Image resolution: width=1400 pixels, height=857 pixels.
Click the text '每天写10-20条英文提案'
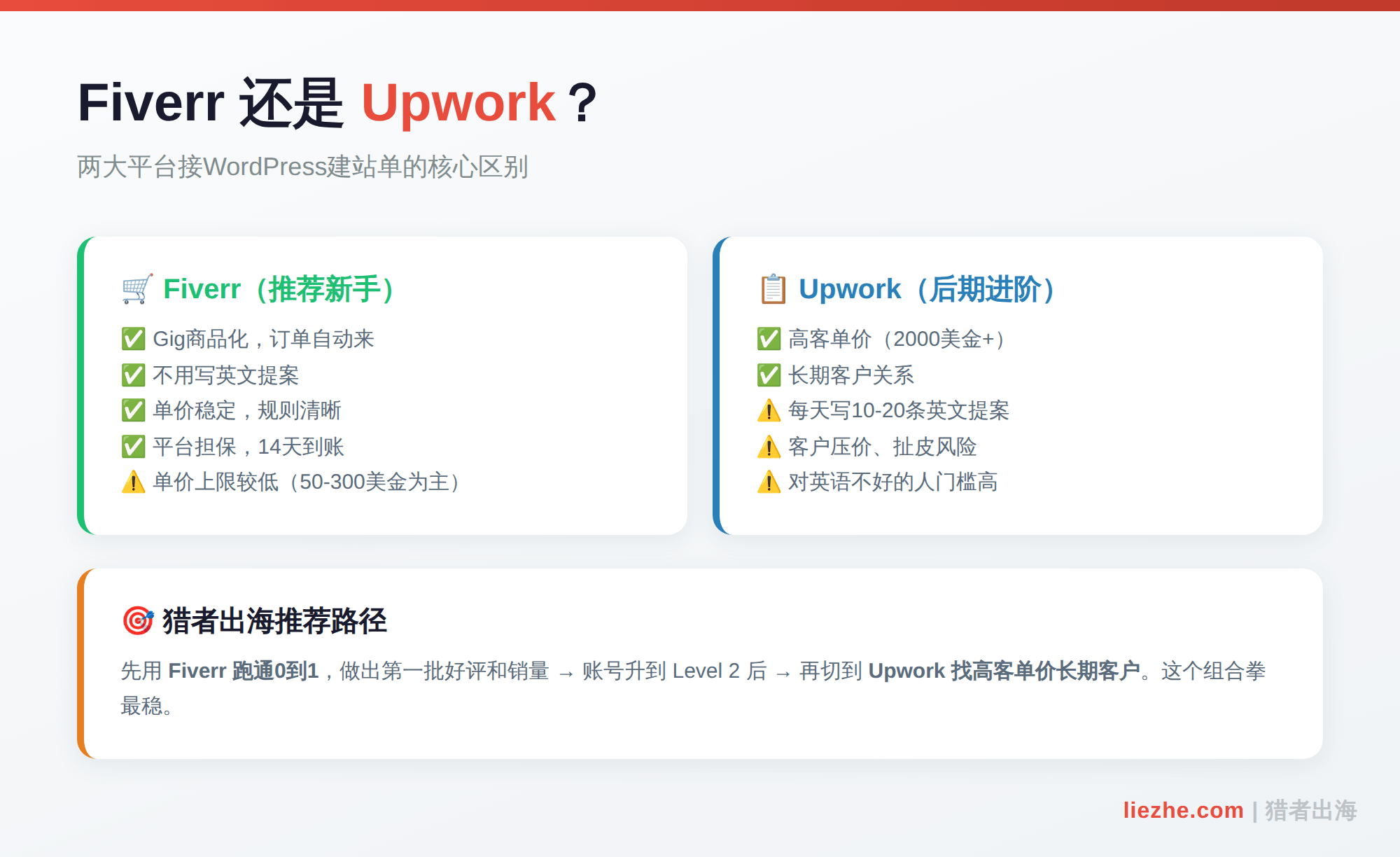coord(898,410)
